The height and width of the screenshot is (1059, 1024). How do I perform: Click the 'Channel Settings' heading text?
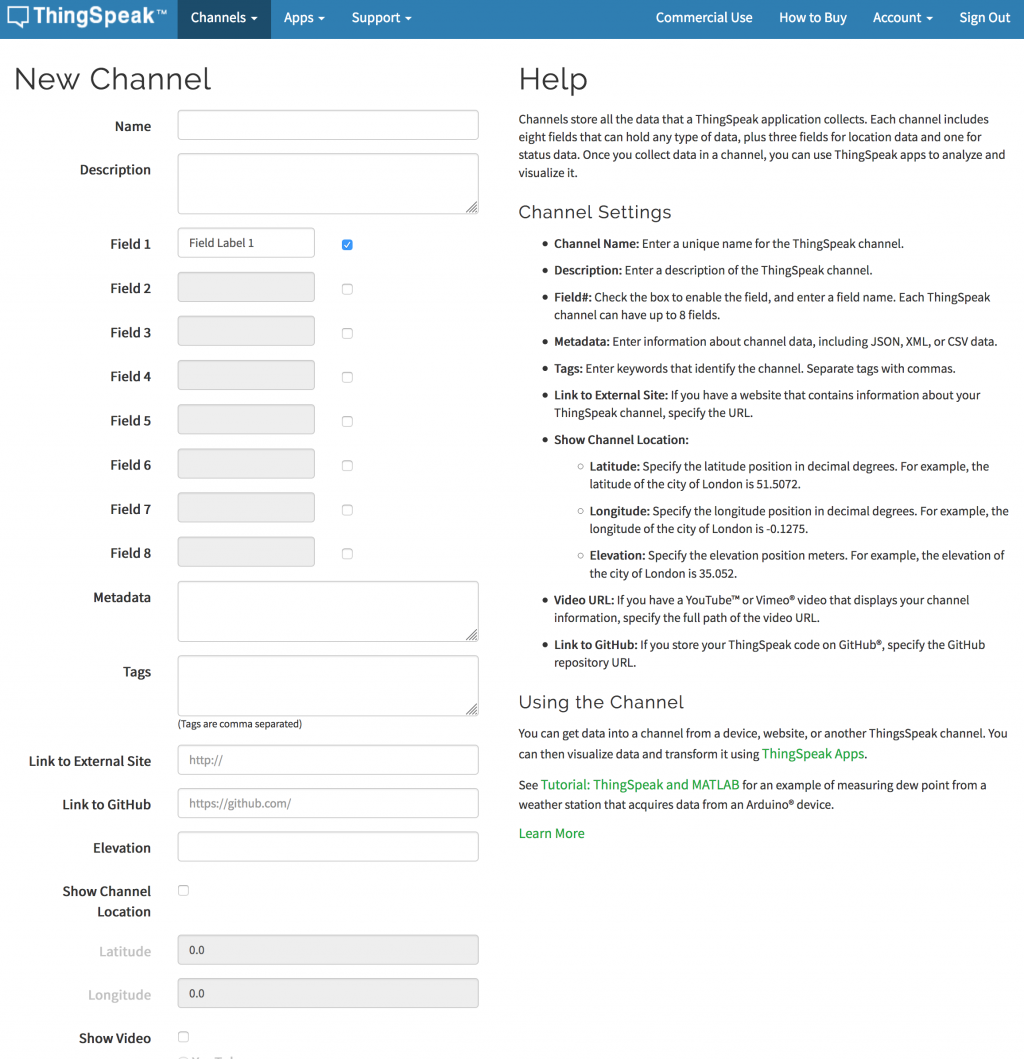point(594,212)
